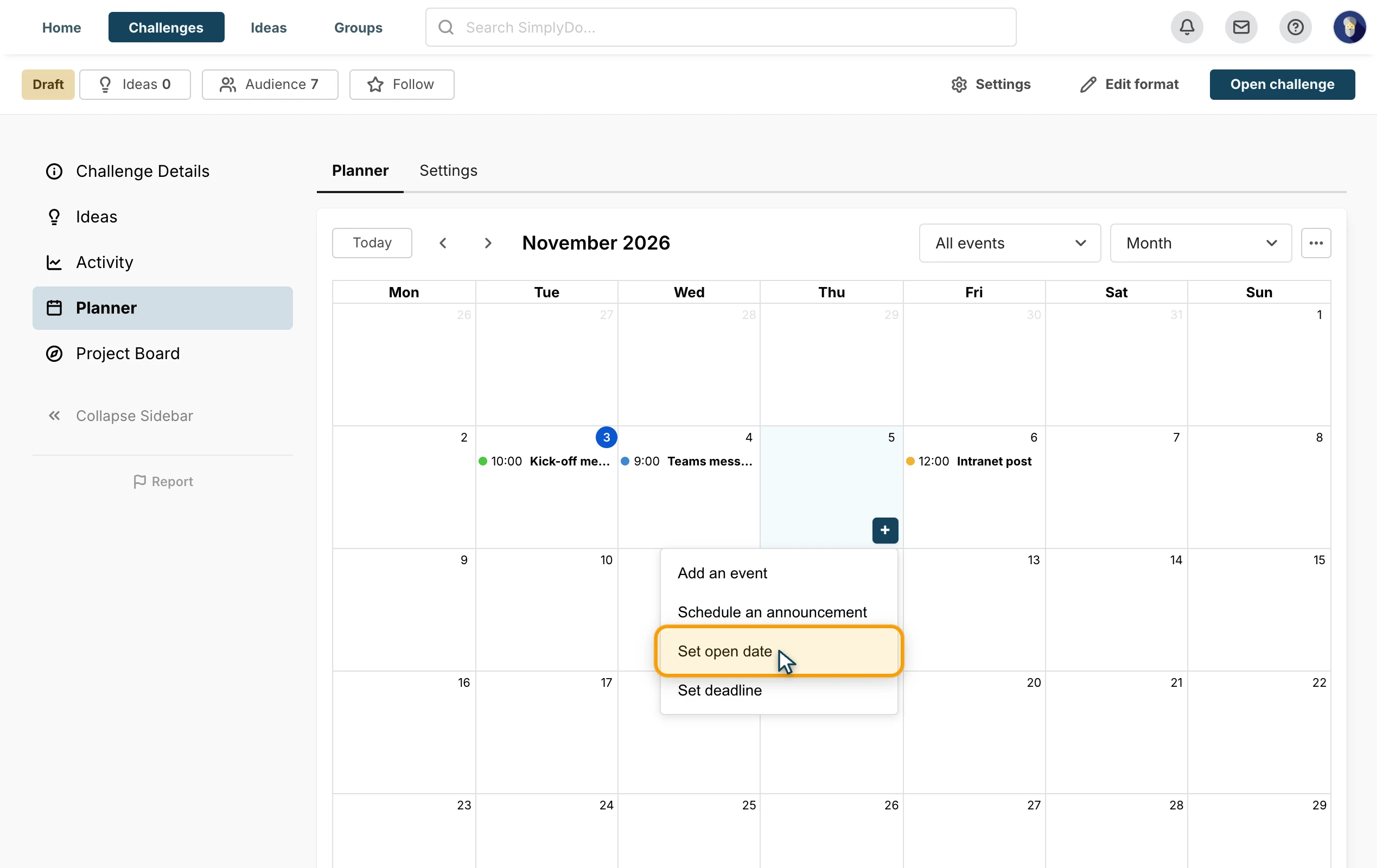
Task: Choose Set open date from menu
Action: point(779,651)
